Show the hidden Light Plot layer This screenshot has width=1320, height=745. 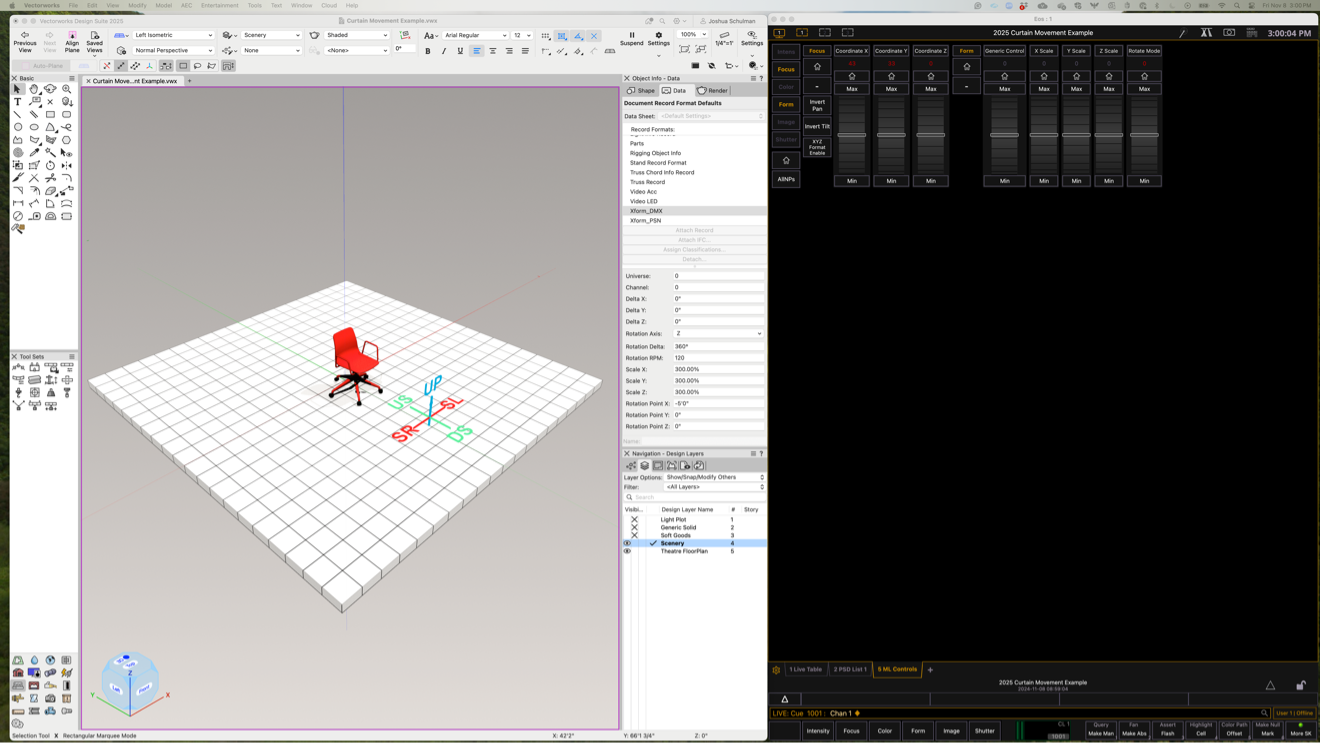tap(634, 520)
